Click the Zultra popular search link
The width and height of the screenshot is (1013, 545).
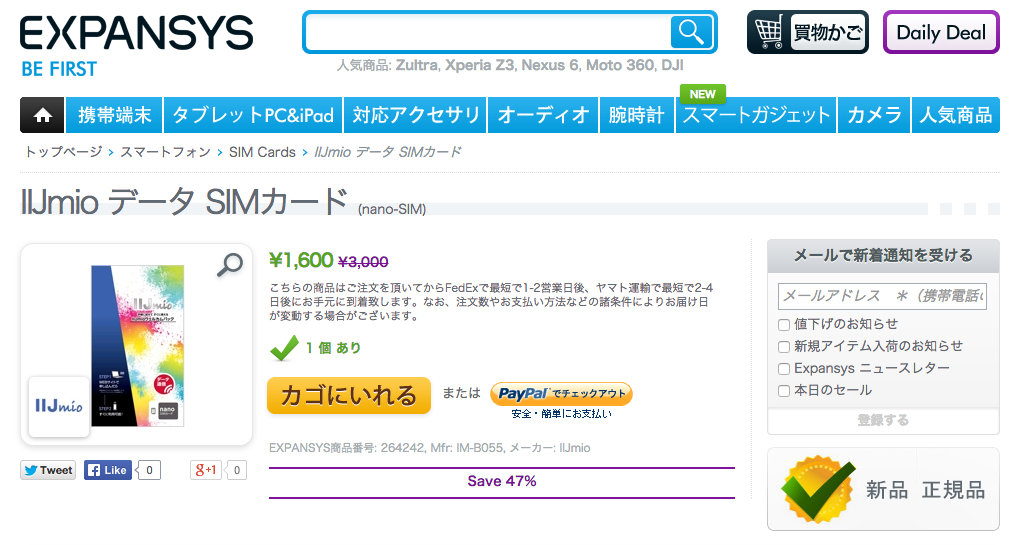[417, 65]
